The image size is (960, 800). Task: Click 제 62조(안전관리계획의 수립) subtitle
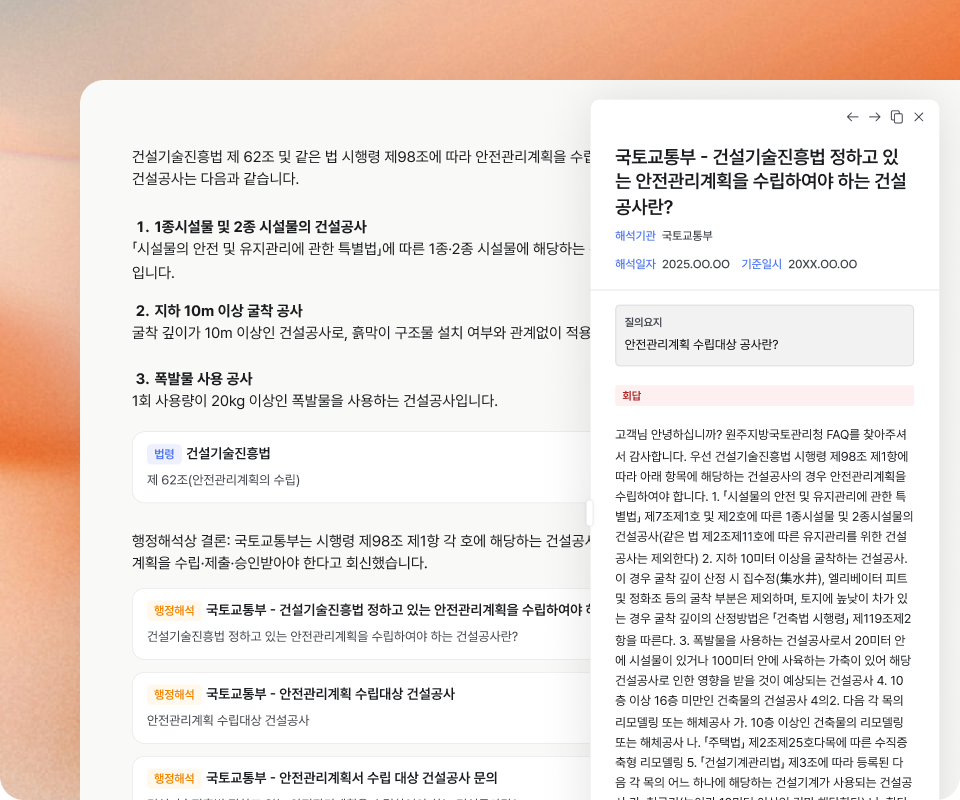[223, 480]
